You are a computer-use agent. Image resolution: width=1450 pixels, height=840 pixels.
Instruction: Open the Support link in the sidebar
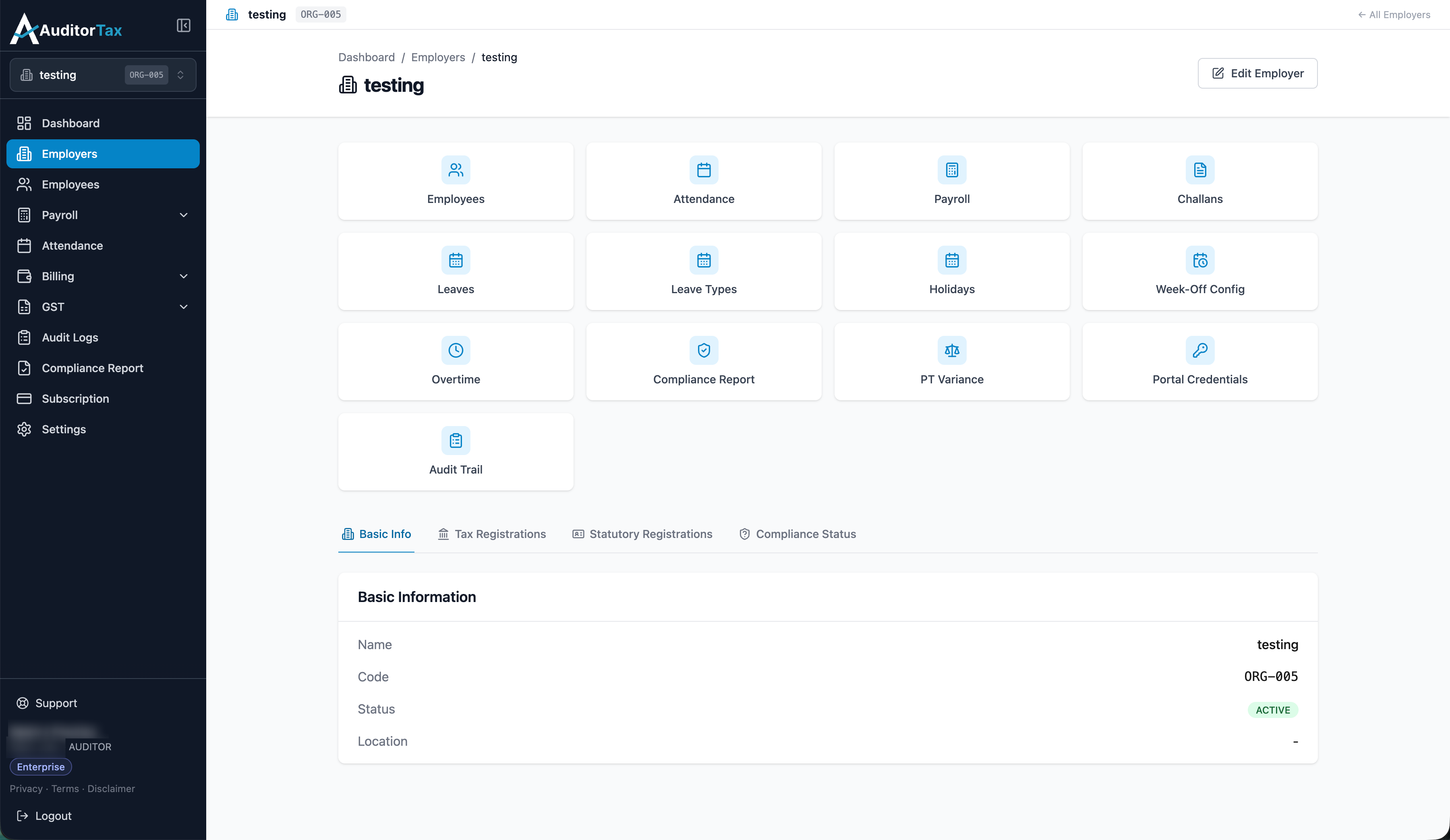click(47, 703)
